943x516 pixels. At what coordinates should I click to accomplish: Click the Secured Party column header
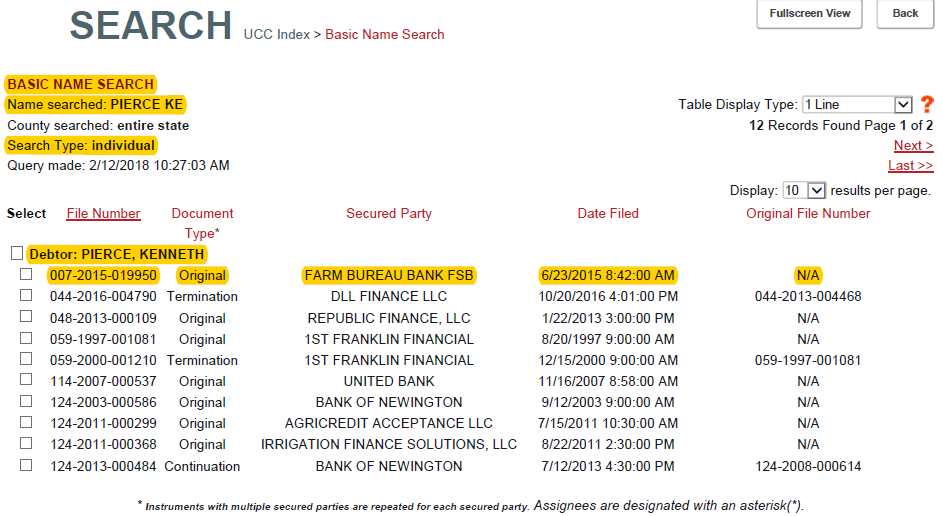click(389, 213)
